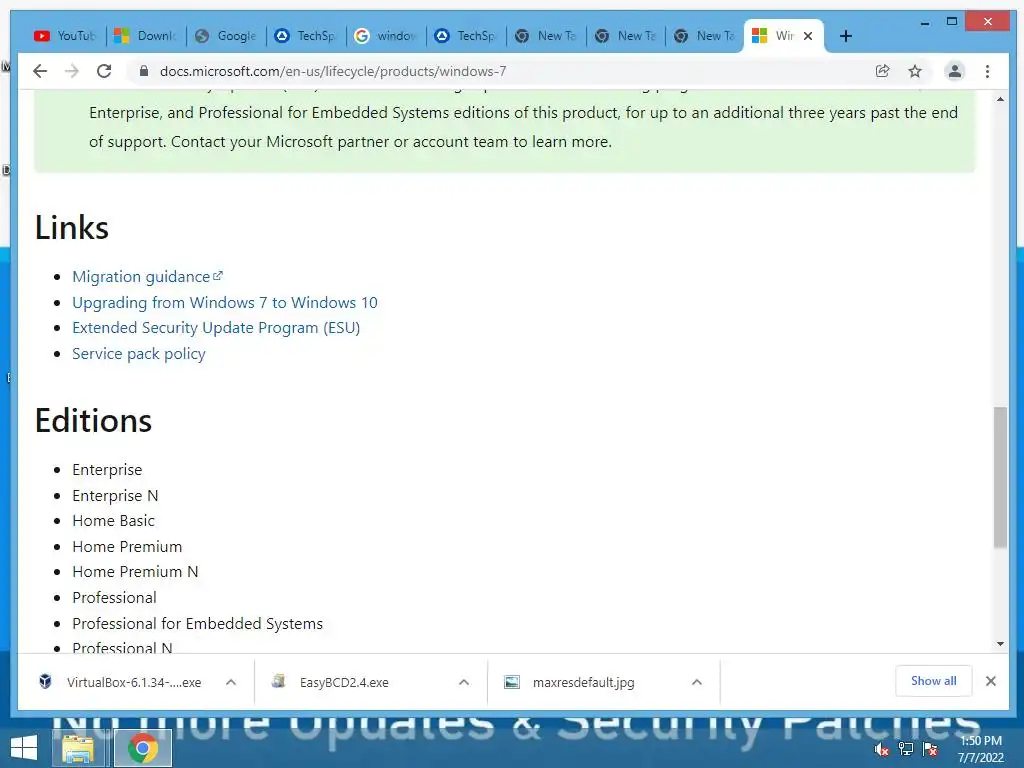Viewport: 1024px width, 768px height.
Task: Expand options for maxresdefault.jpg download
Action: click(x=697, y=682)
